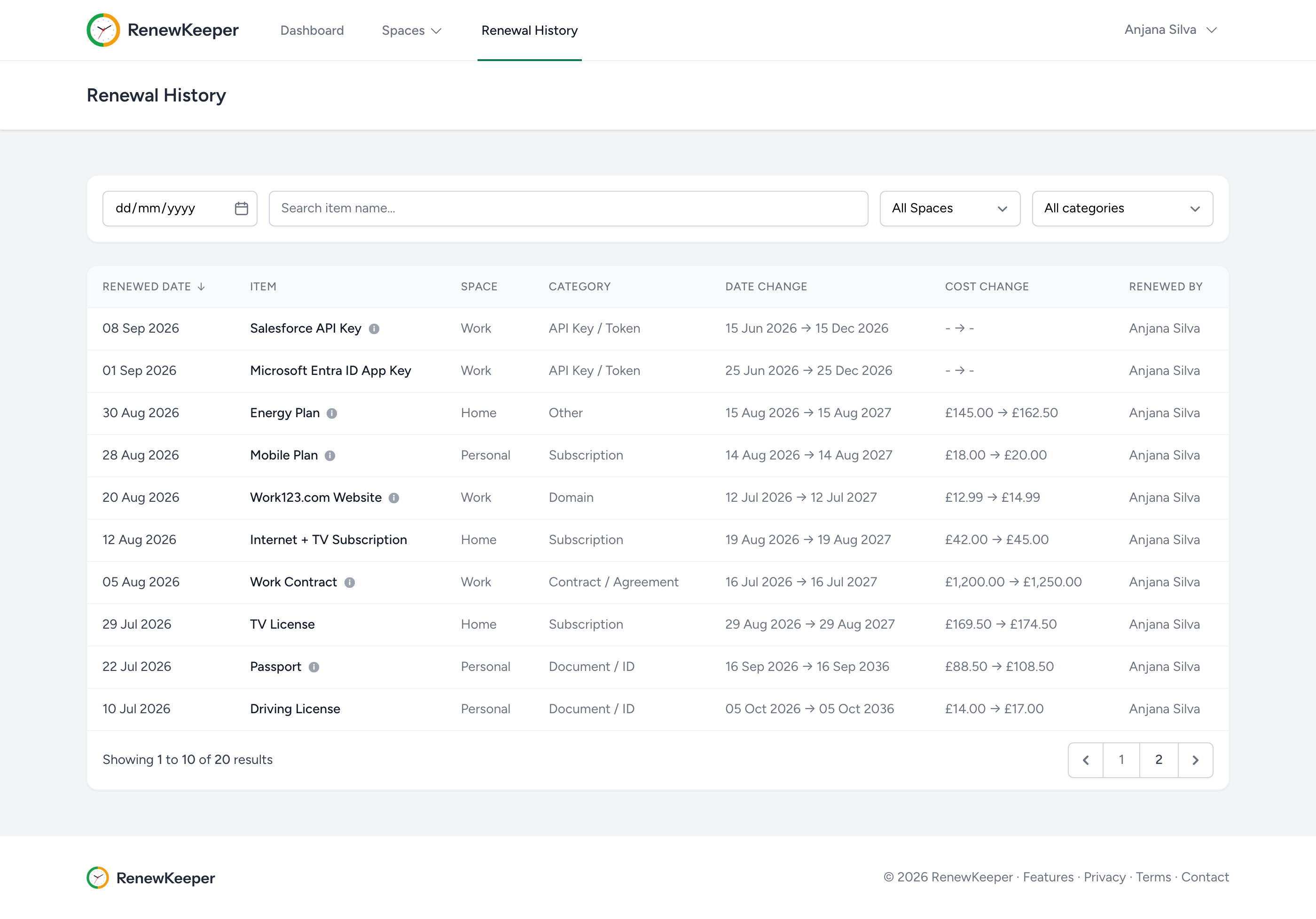Open the Features footer link

tap(1048, 878)
